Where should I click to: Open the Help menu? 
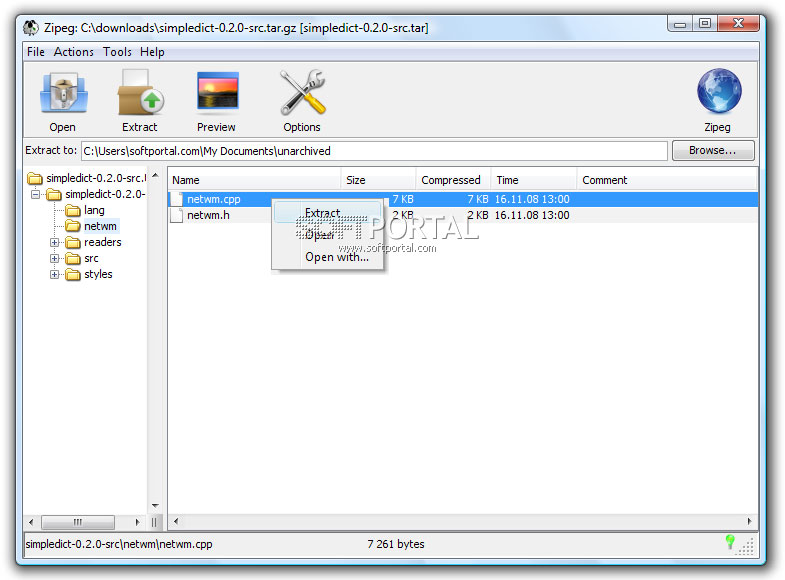pos(152,52)
